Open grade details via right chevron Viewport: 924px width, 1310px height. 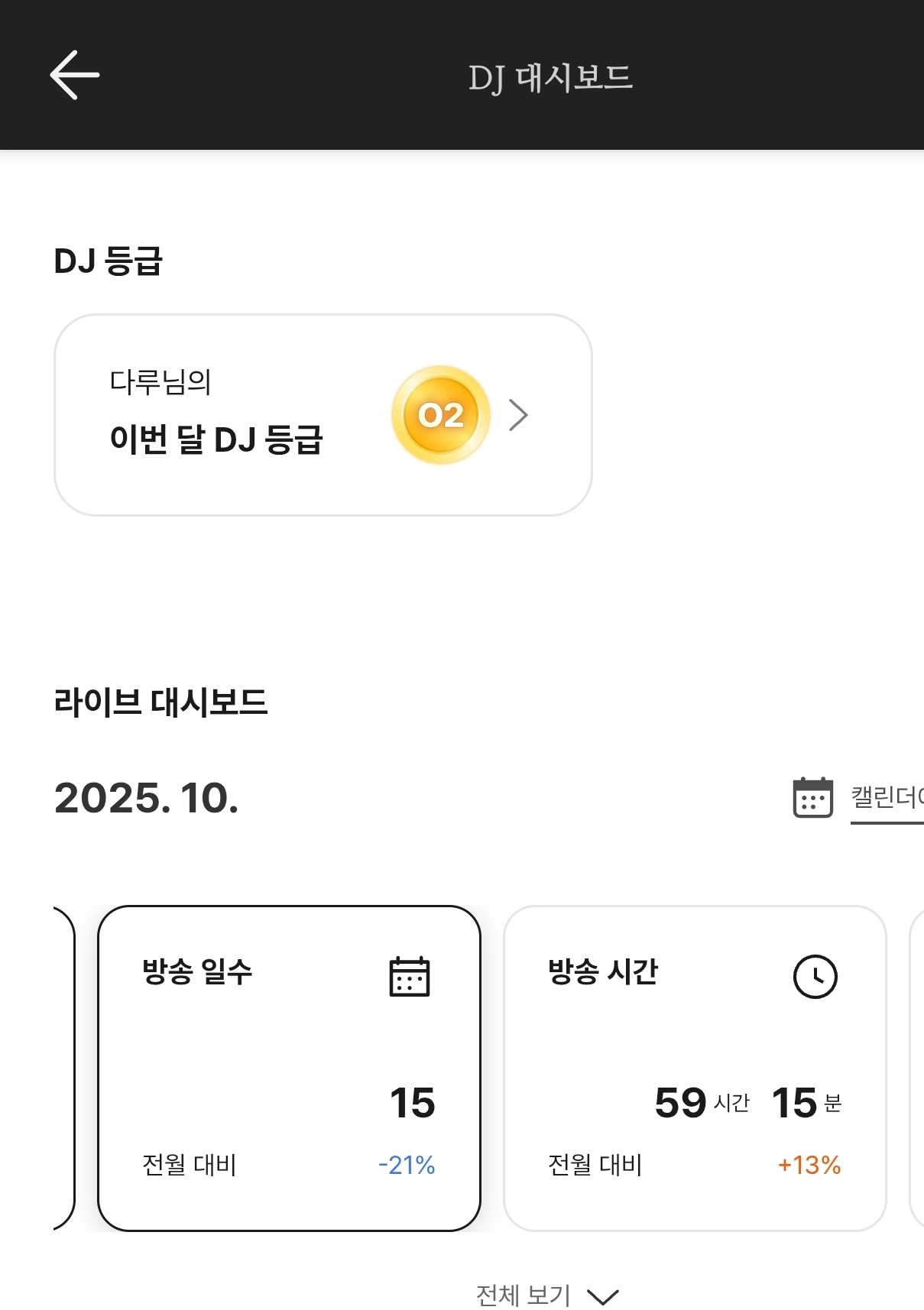[519, 415]
